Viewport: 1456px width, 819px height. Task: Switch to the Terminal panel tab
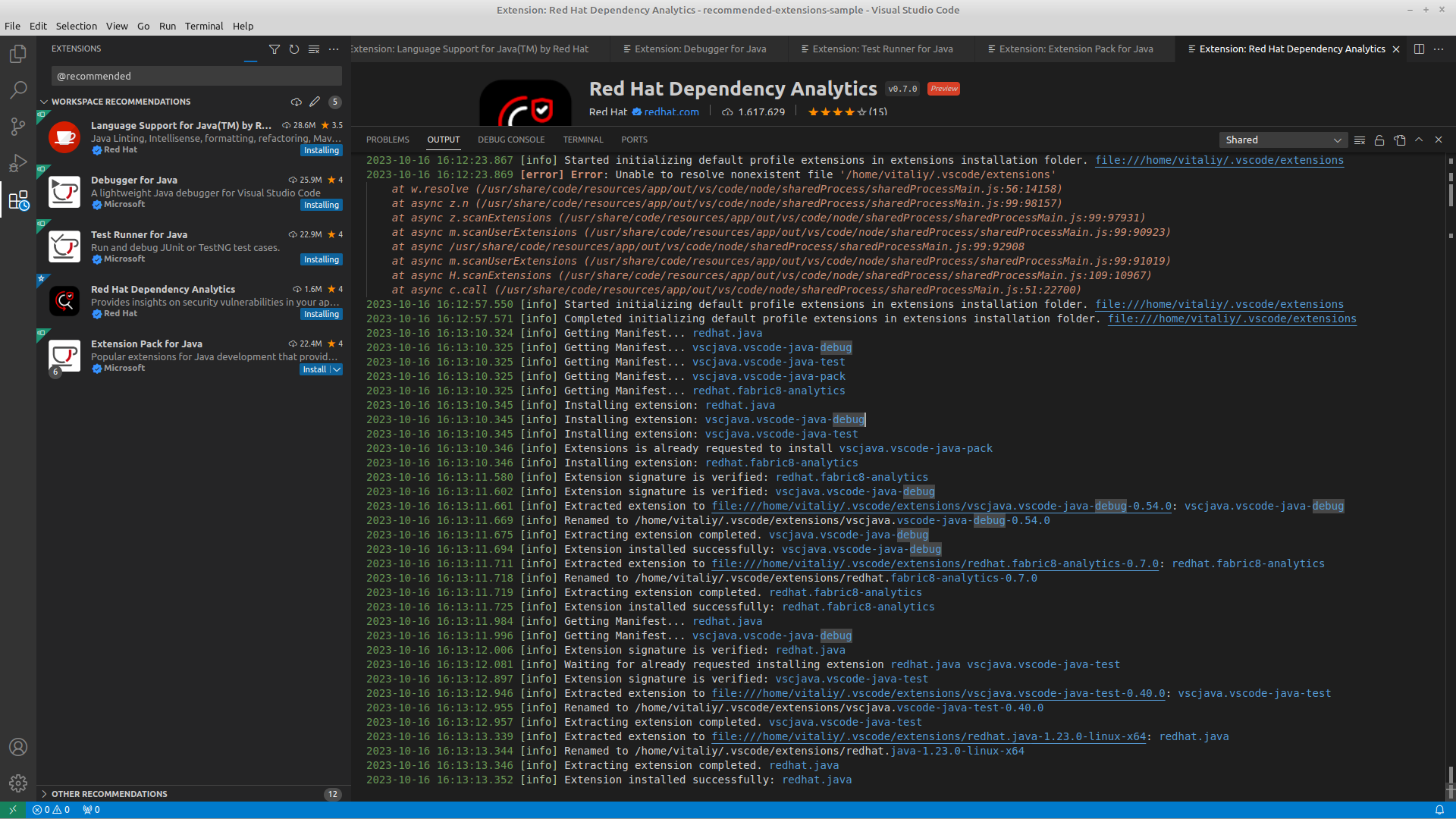click(x=582, y=140)
